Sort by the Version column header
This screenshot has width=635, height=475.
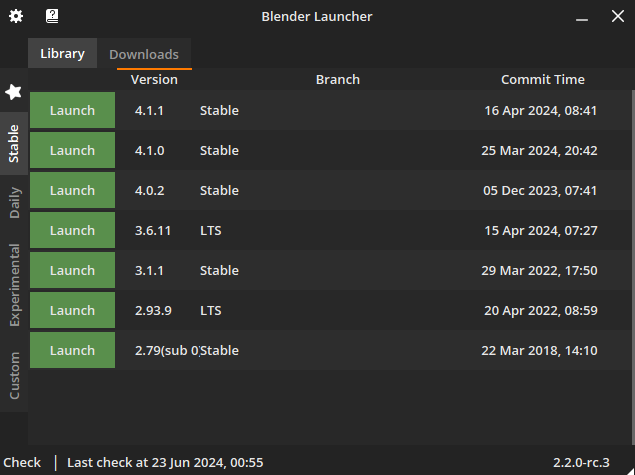coord(154,79)
